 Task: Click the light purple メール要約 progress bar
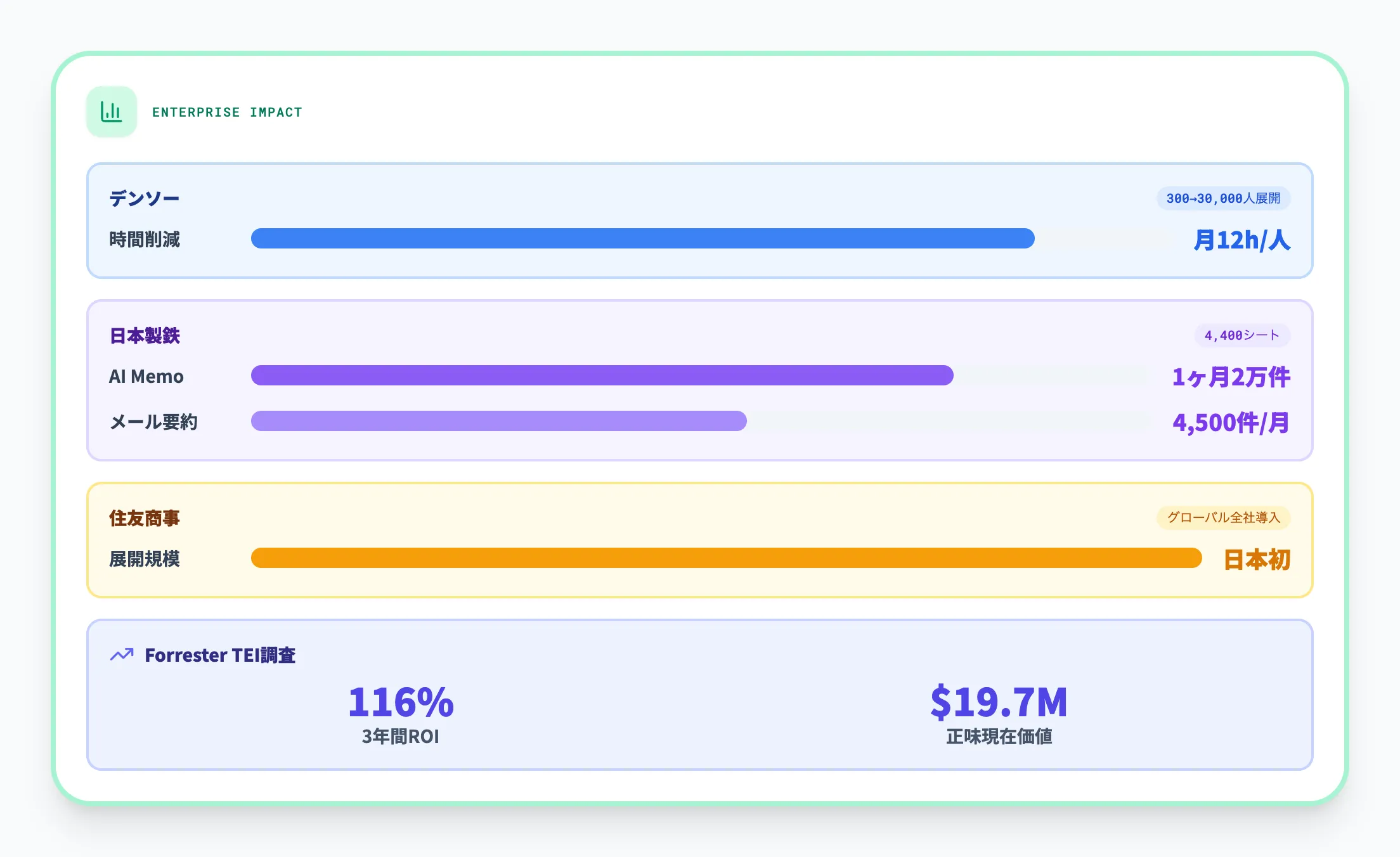(498, 421)
